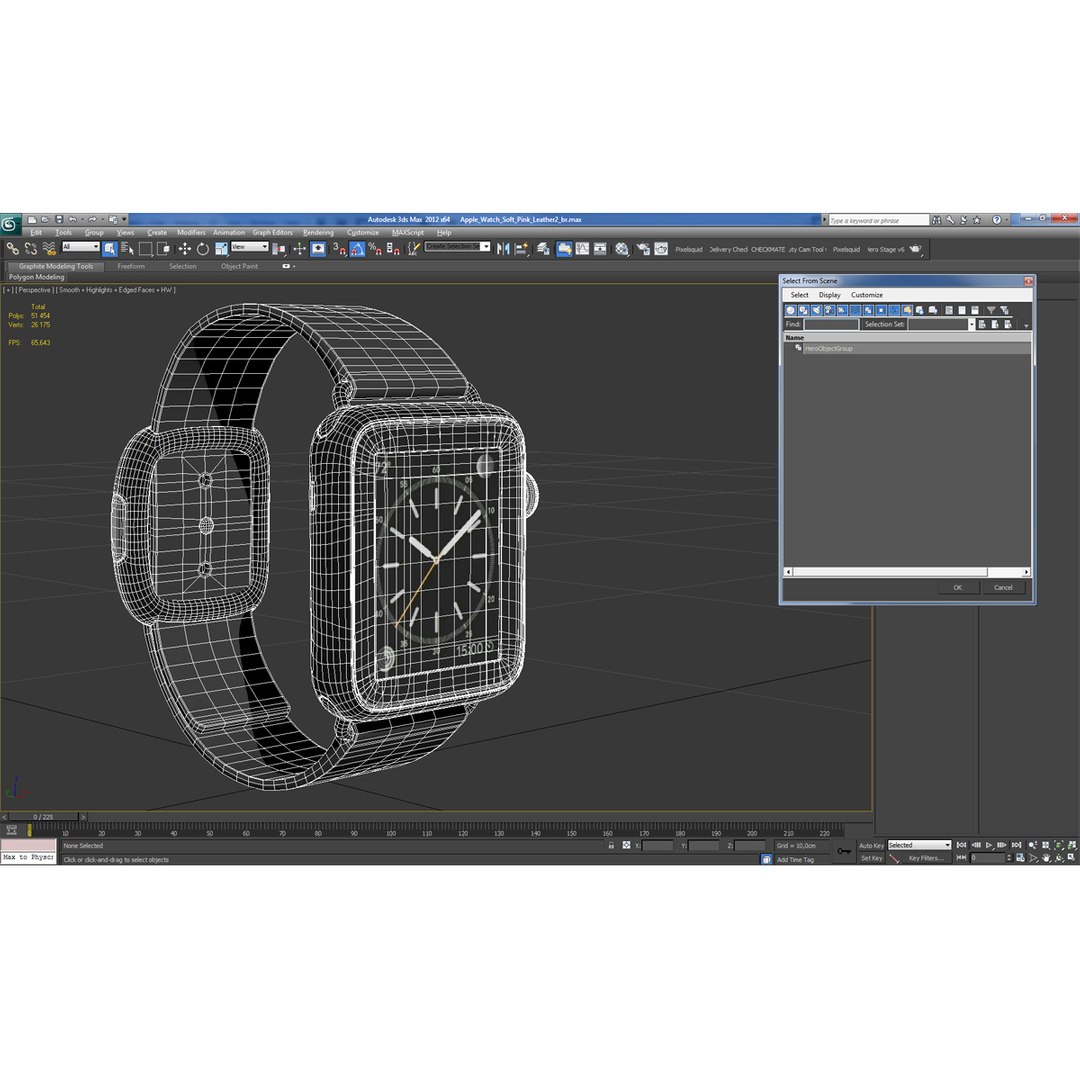Activate the Select and Rotate tool

202,249
